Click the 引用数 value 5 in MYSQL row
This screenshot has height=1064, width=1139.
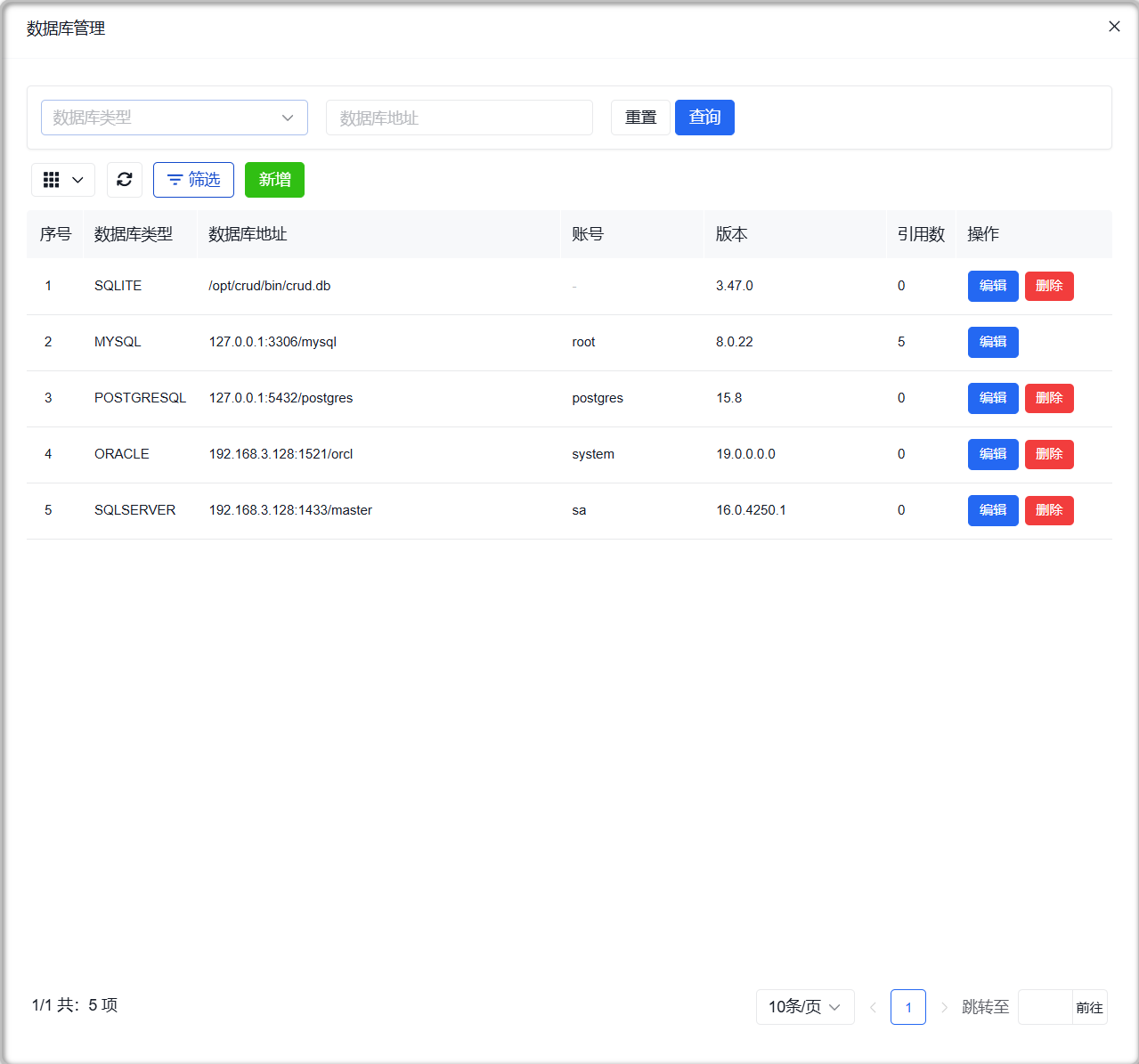901,342
